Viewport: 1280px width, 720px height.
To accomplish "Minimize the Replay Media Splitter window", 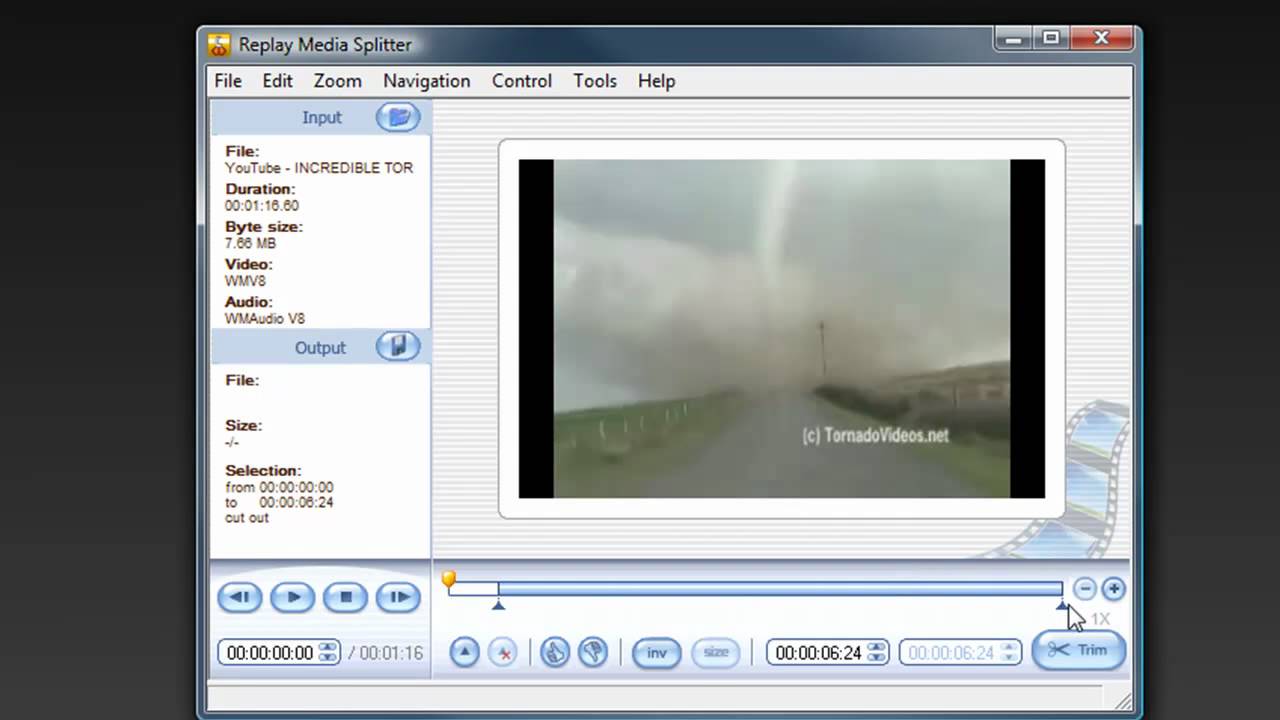I will [1015, 38].
